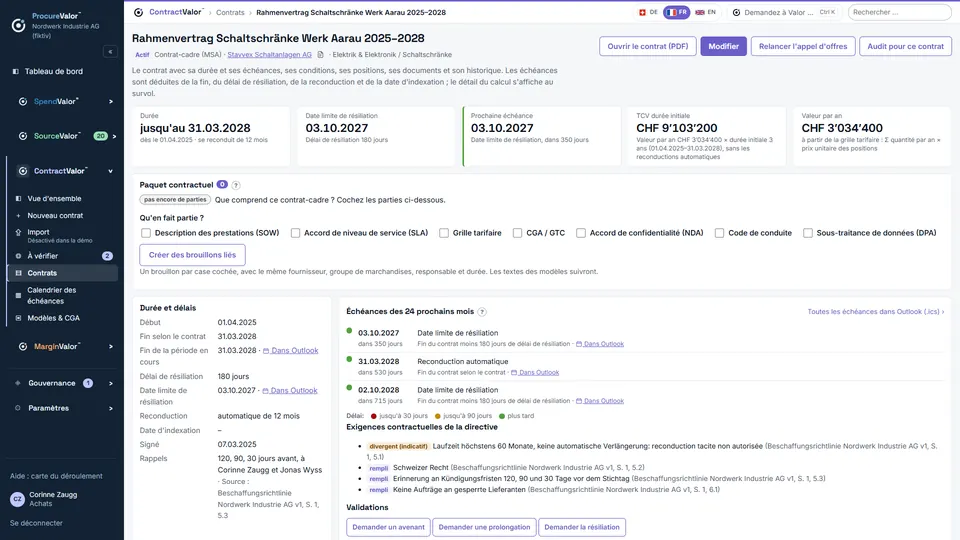Click the Valor assistant icon in top bar
Screen dimensions: 960x540
[737, 12]
